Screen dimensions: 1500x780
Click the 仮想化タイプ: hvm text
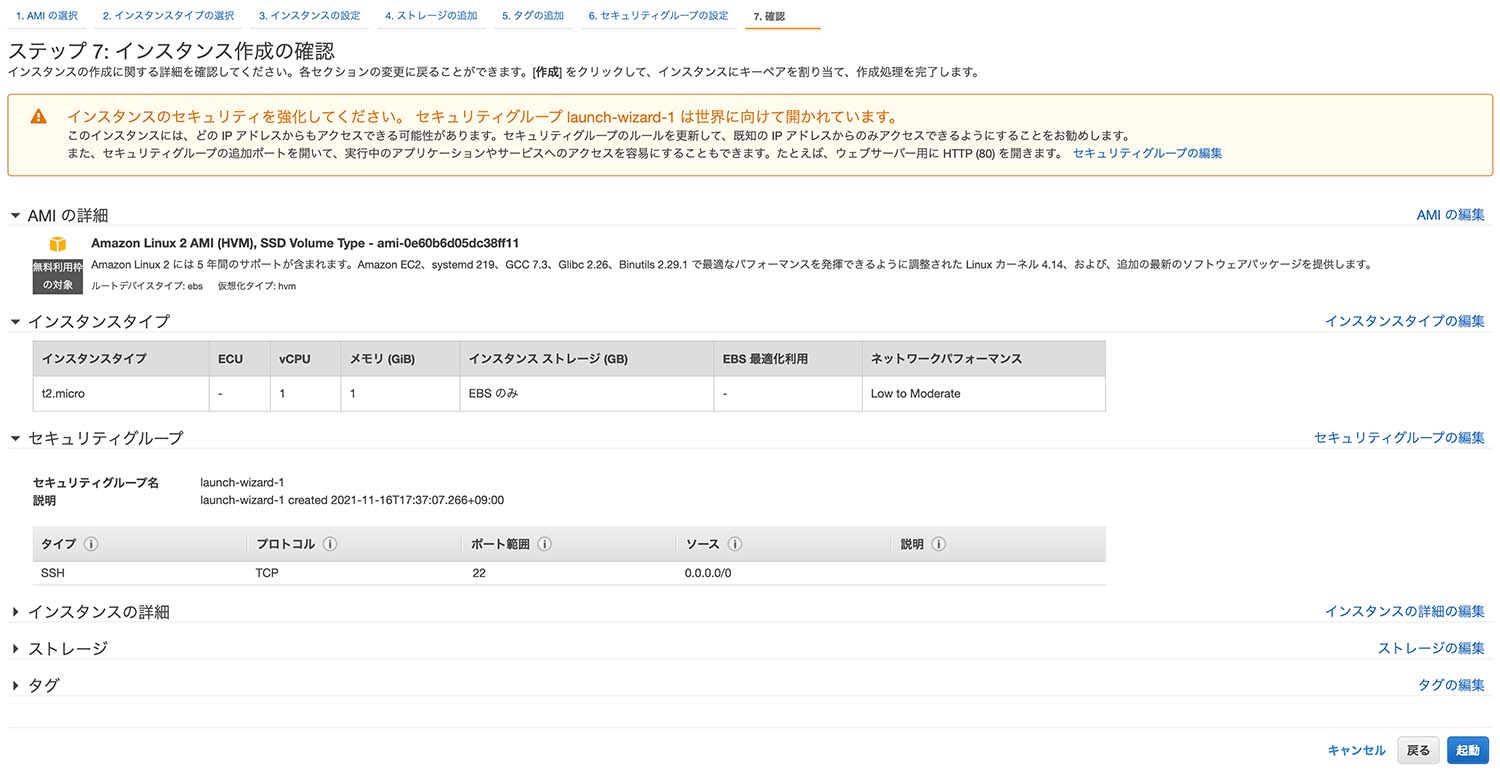pyautogui.click(x=256, y=286)
